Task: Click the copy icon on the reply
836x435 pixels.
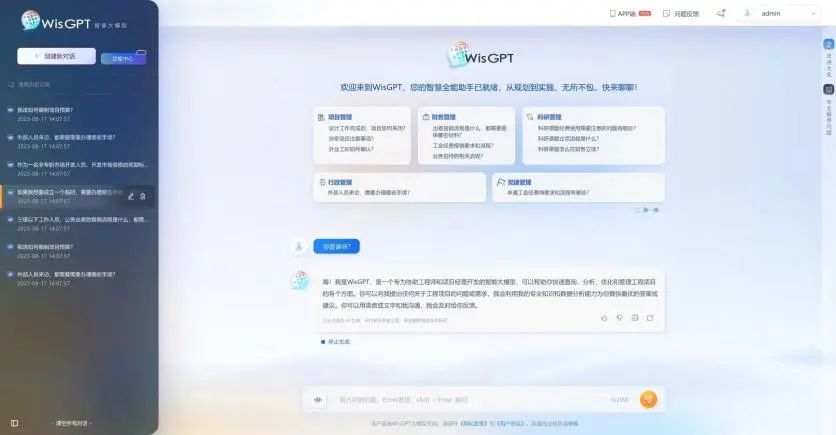Action: tap(635, 318)
